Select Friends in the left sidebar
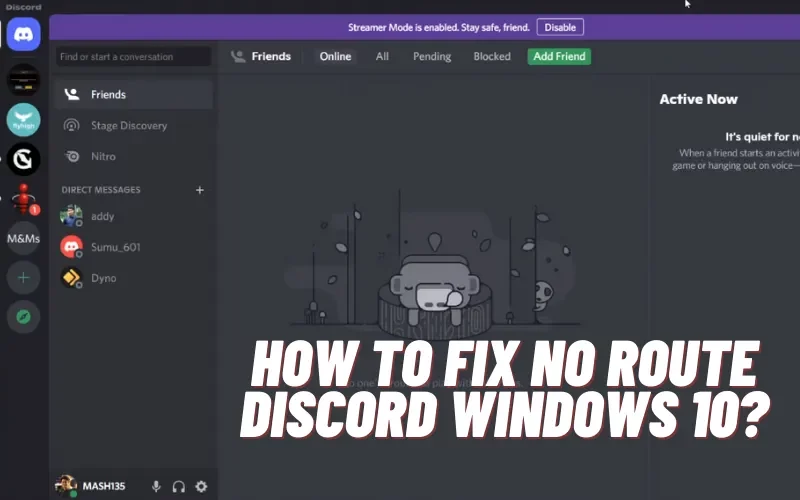800x500 pixels. [134, 94]
